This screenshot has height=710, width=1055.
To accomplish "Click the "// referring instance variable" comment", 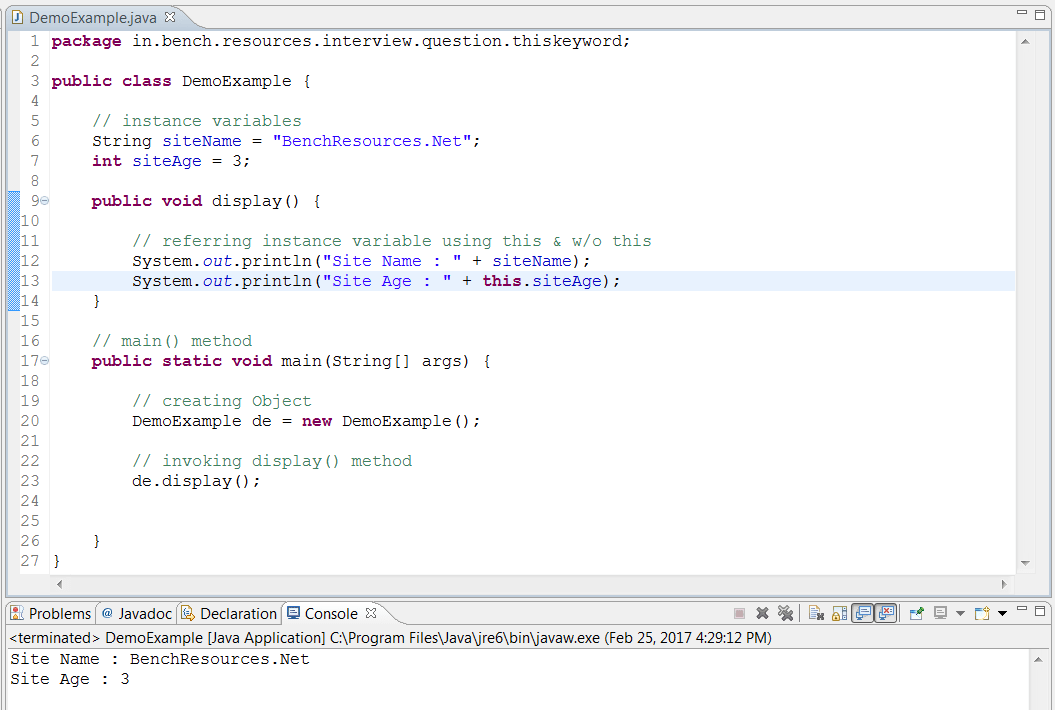I will pos(392,241).
